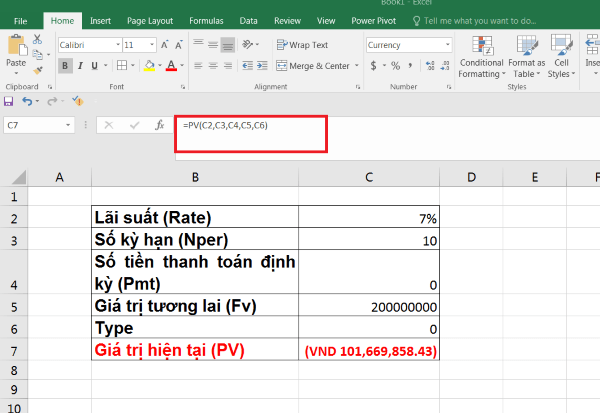This screenshot has height=413, width=600.
Task: Click accounting dollar format icon
Action: (373, 66)
